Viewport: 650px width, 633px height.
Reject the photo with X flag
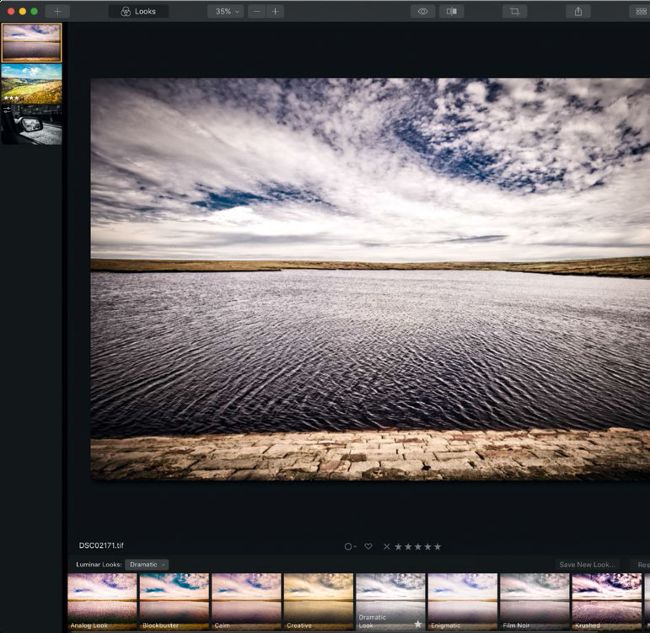tap(386, 546)
